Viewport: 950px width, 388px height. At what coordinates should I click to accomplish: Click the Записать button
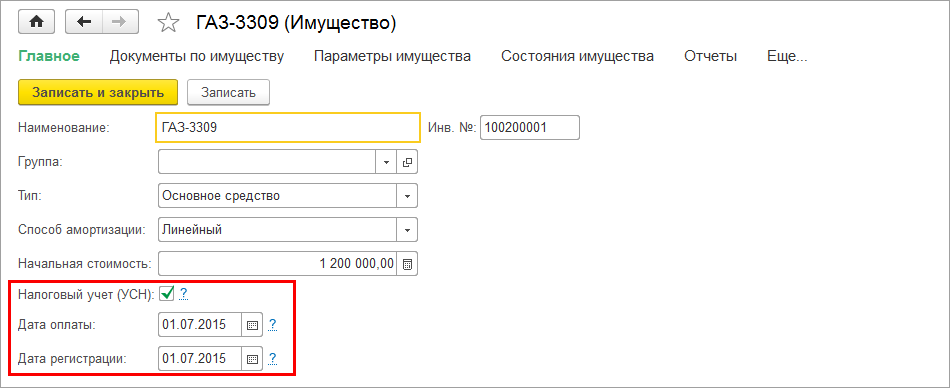point(228,93)
